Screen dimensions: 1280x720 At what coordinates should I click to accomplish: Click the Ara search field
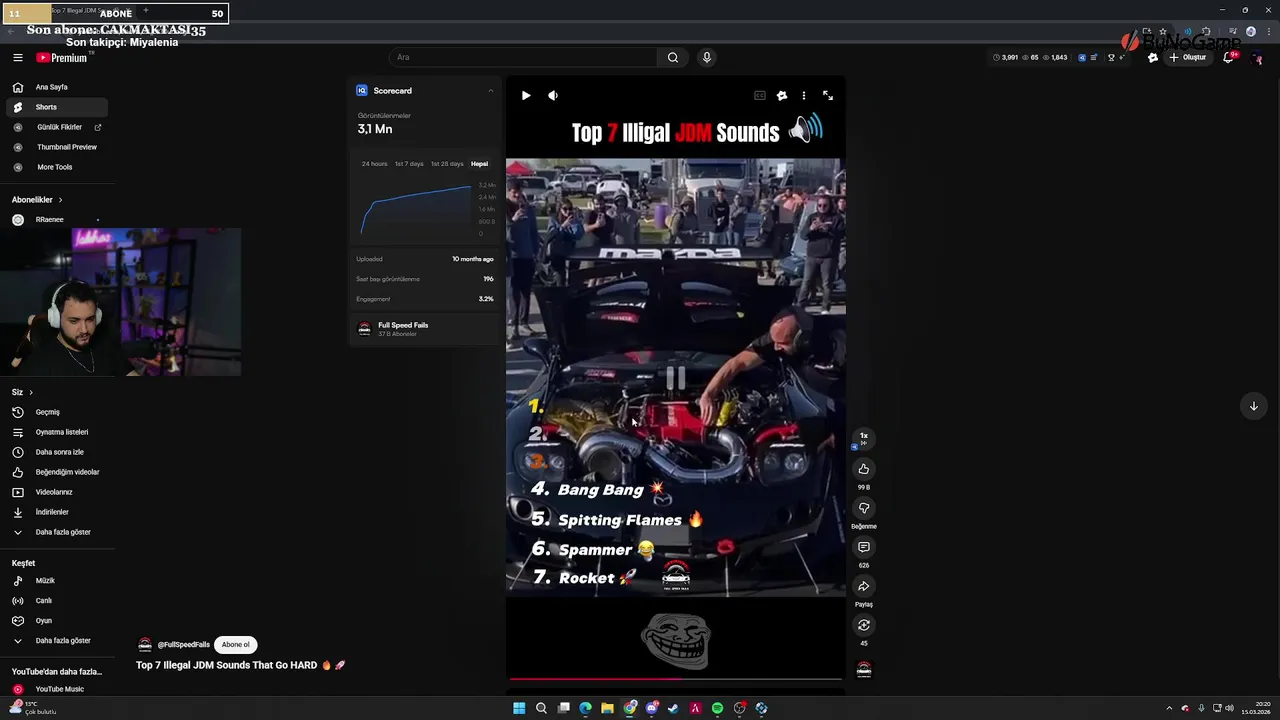click(x=523, y=57)
